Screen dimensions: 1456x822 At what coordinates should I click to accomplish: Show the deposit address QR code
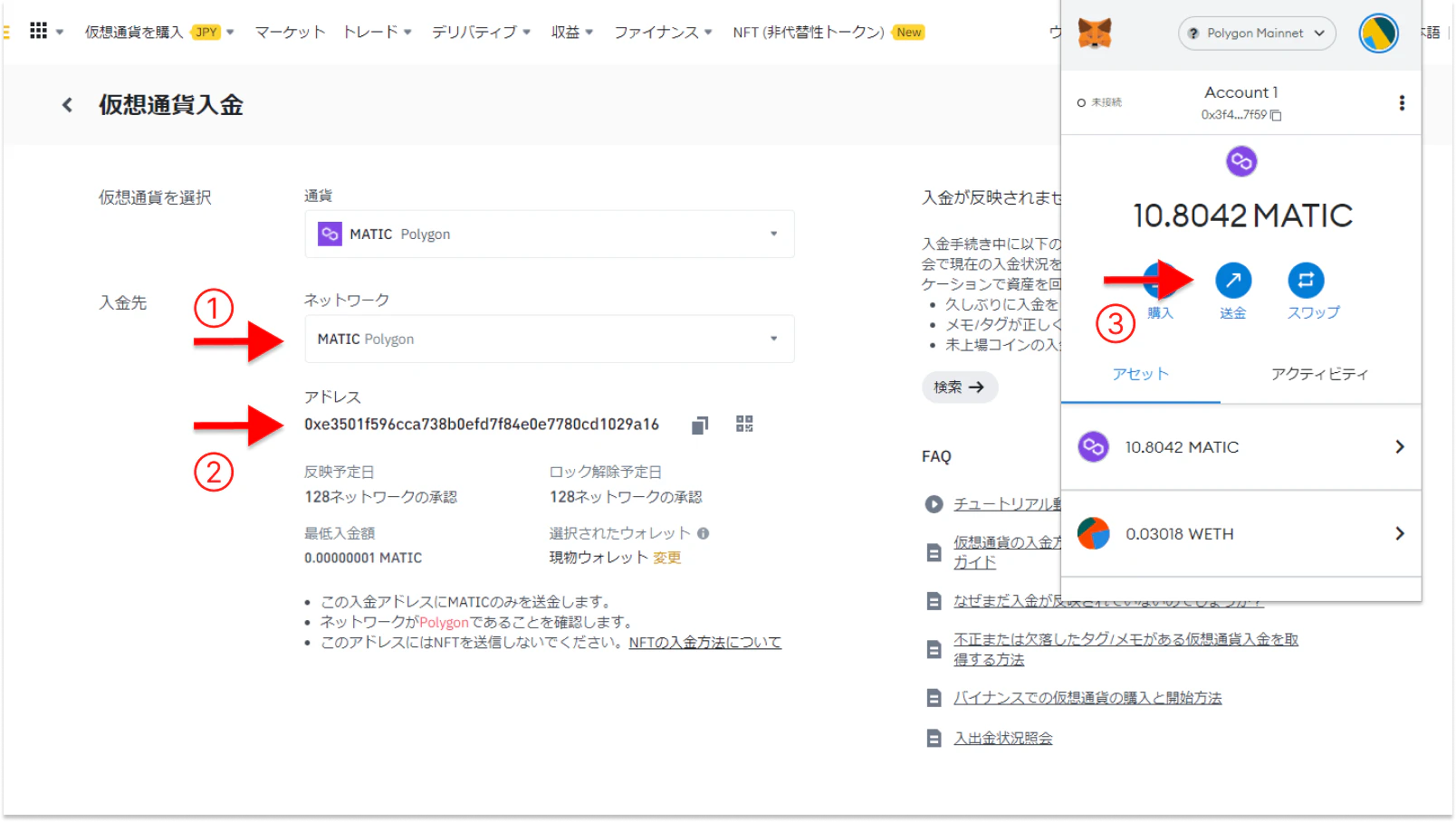coord(744,424)
